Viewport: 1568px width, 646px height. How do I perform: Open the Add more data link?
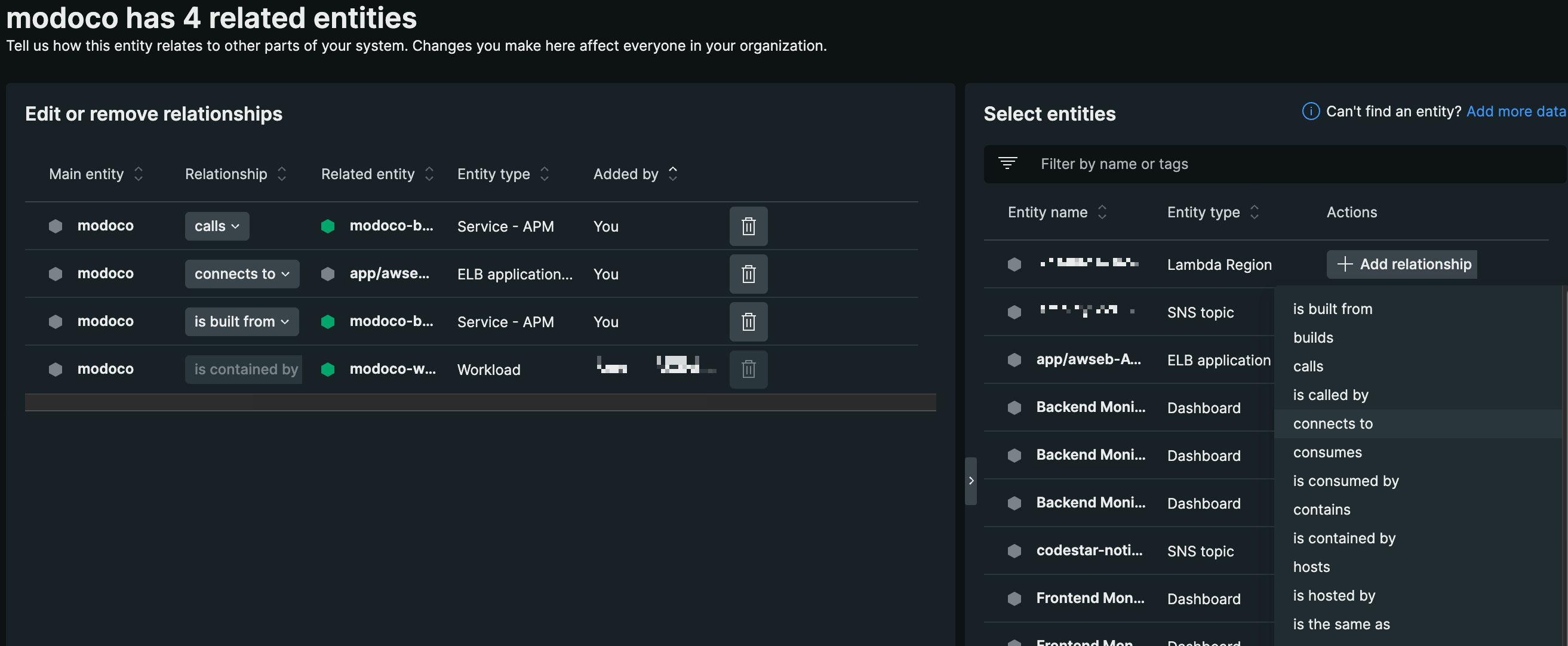(1515, 112)
